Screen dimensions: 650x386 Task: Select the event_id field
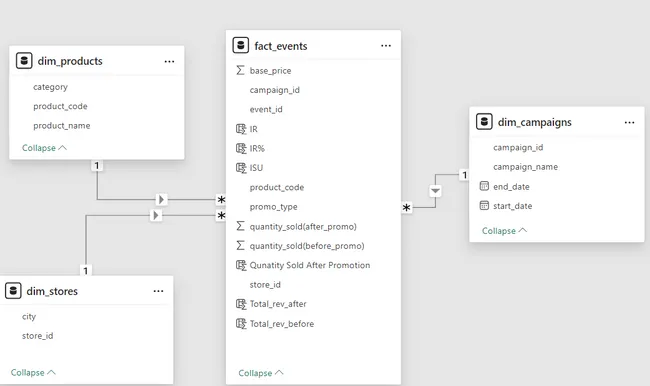tap(266, 109)
